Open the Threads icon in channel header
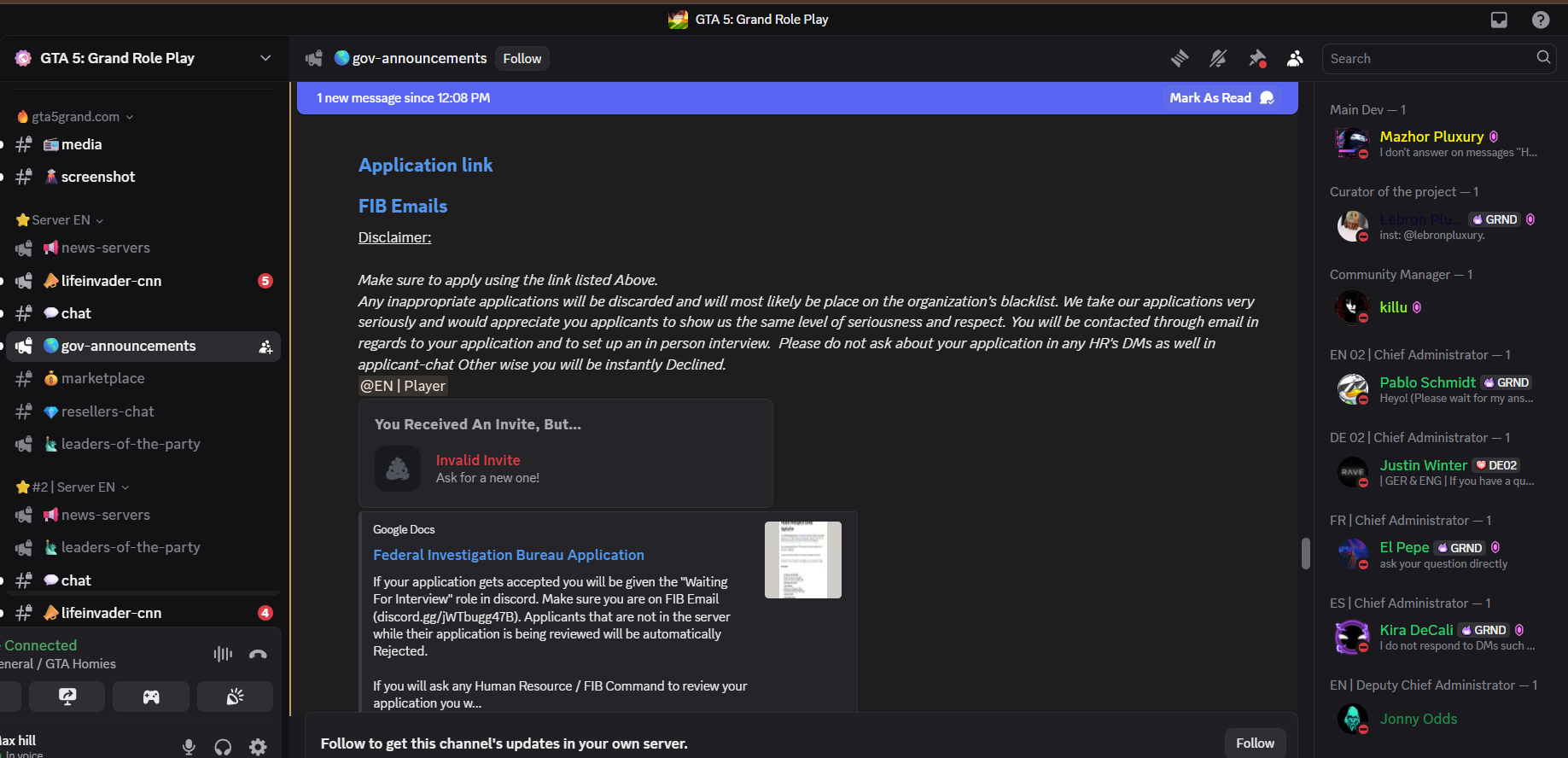Image resolution: width=1568 pixels, height=758 pixels. (1180, 58)
